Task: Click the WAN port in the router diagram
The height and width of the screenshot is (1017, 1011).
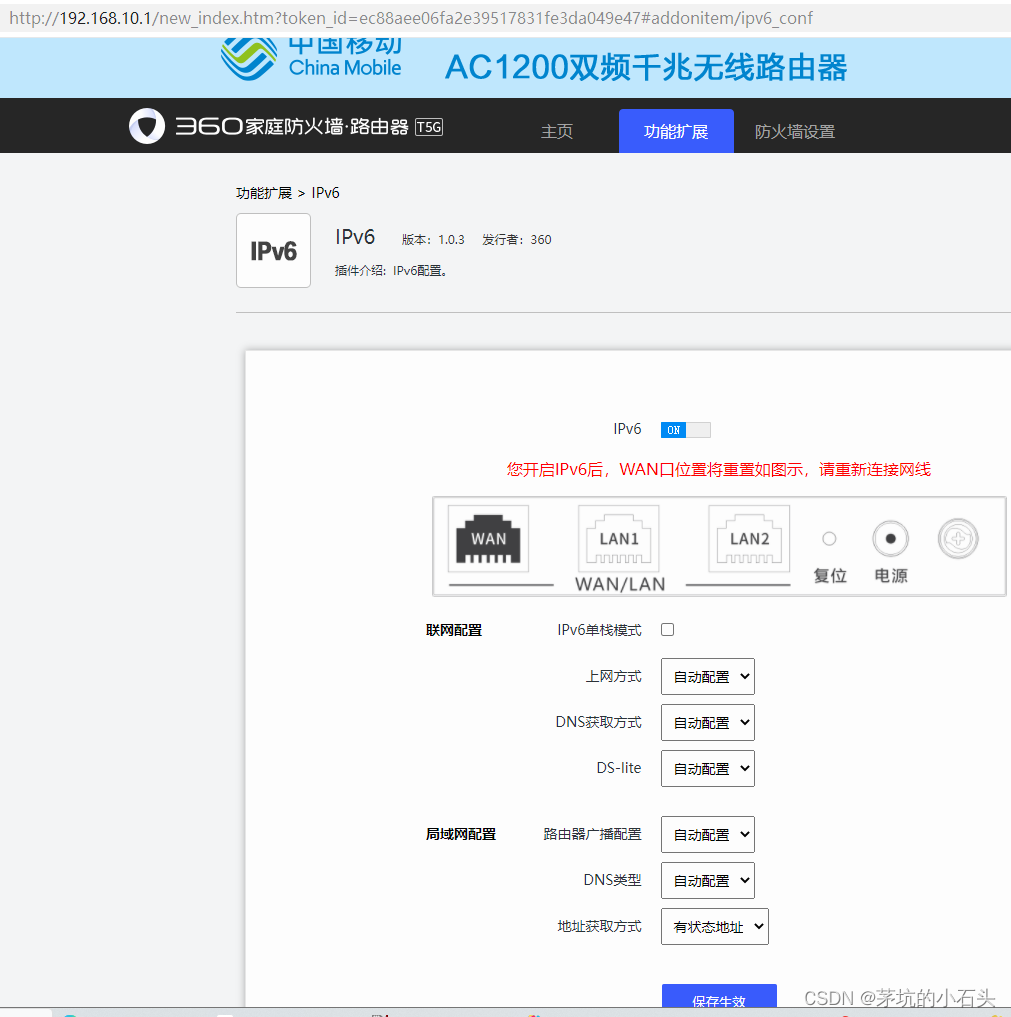Action: (x=487, y=538)
